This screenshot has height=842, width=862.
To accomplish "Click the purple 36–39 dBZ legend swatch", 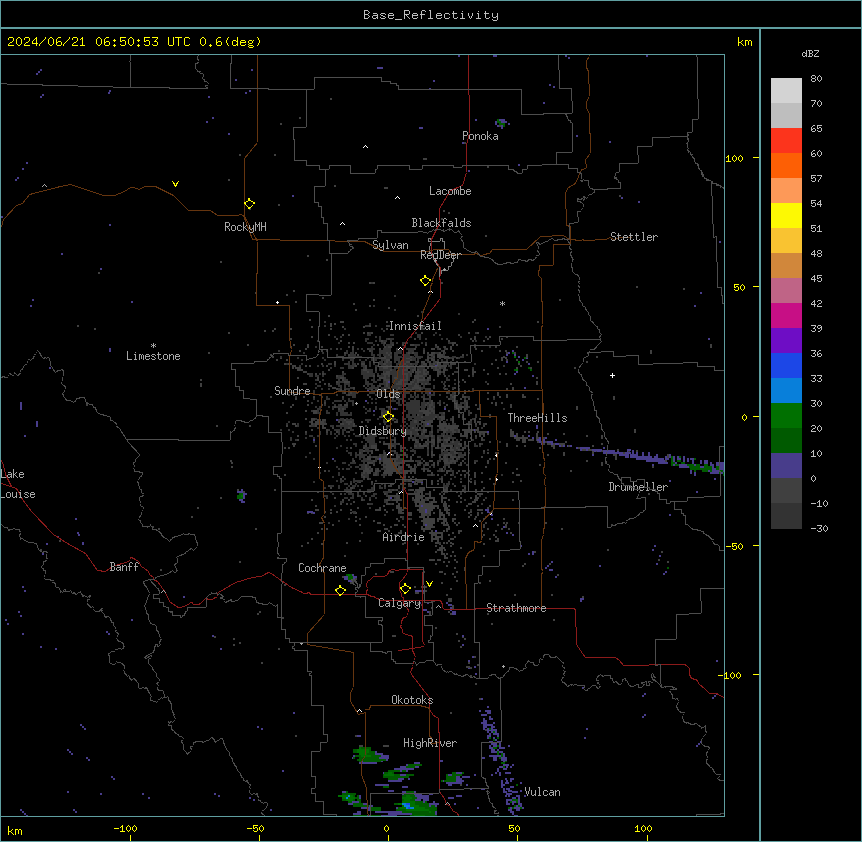I will 786,340.
